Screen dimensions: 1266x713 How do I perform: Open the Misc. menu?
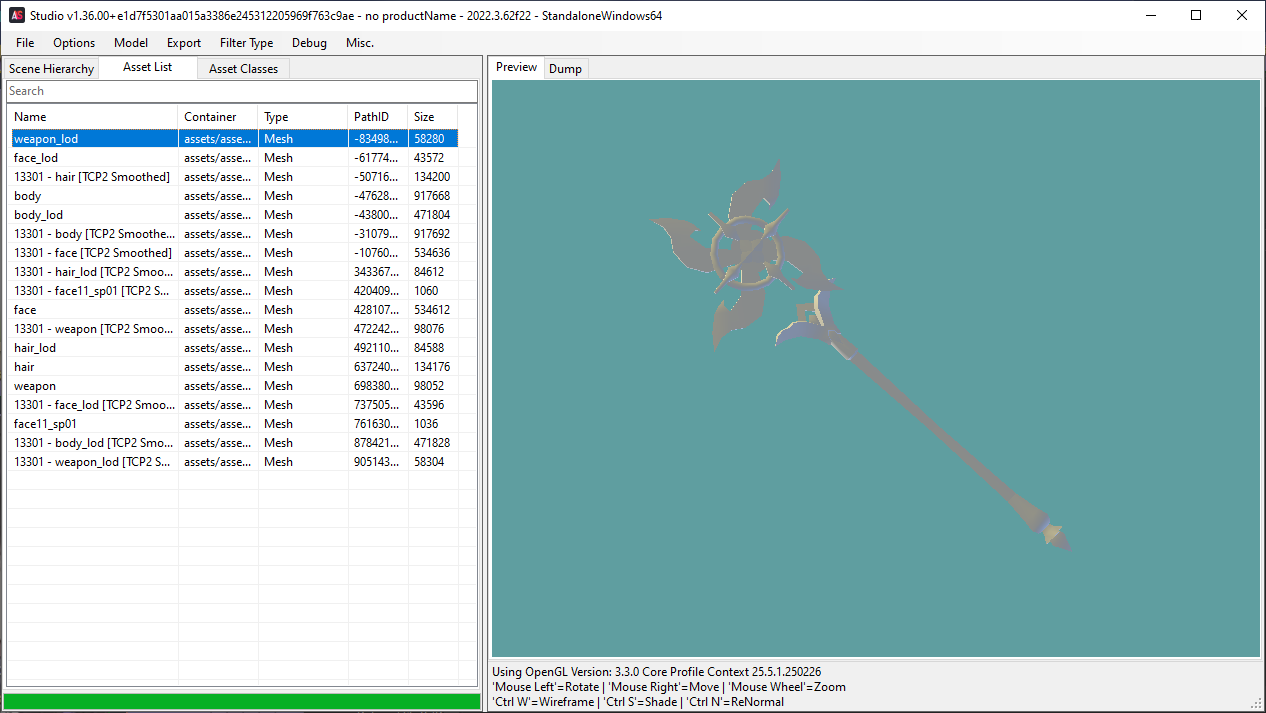click(x=360, y=43)
